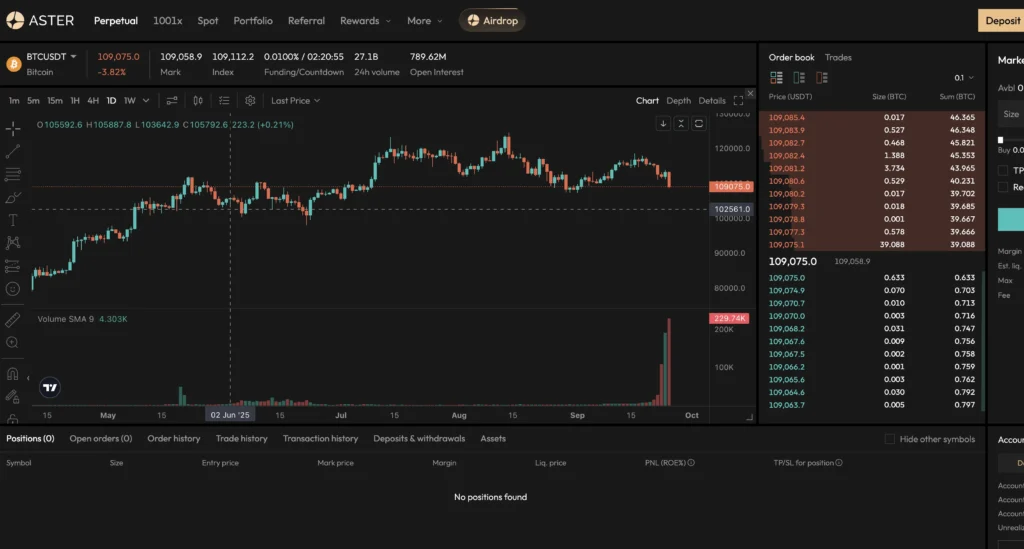Open the Rewards dropdown menu
1024x549 pixels.
point(365,20)
